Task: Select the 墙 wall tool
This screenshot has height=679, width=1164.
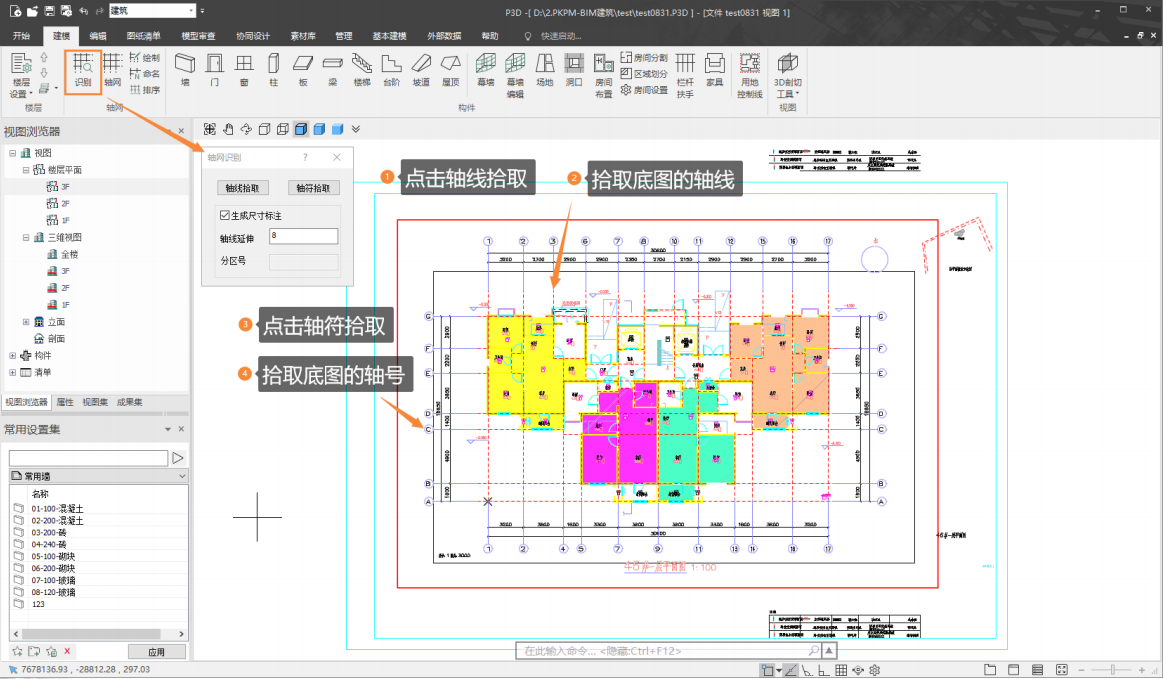Action: [184, 69]
